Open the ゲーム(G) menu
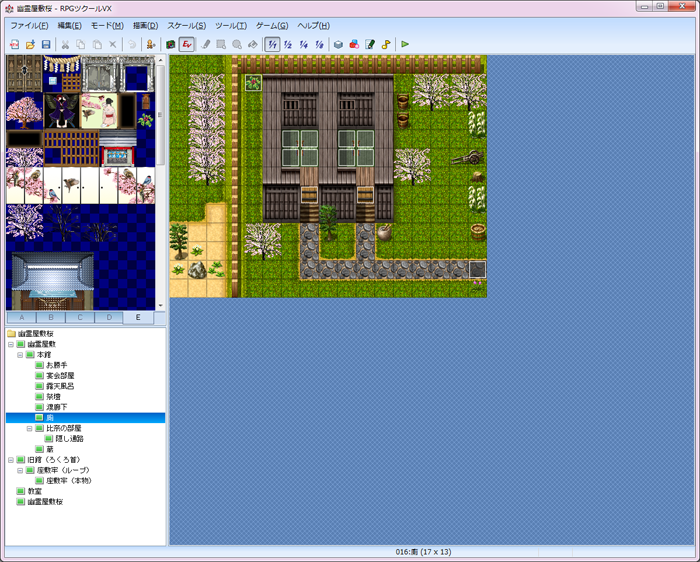 pyautogui.click(x=272, y=26)
